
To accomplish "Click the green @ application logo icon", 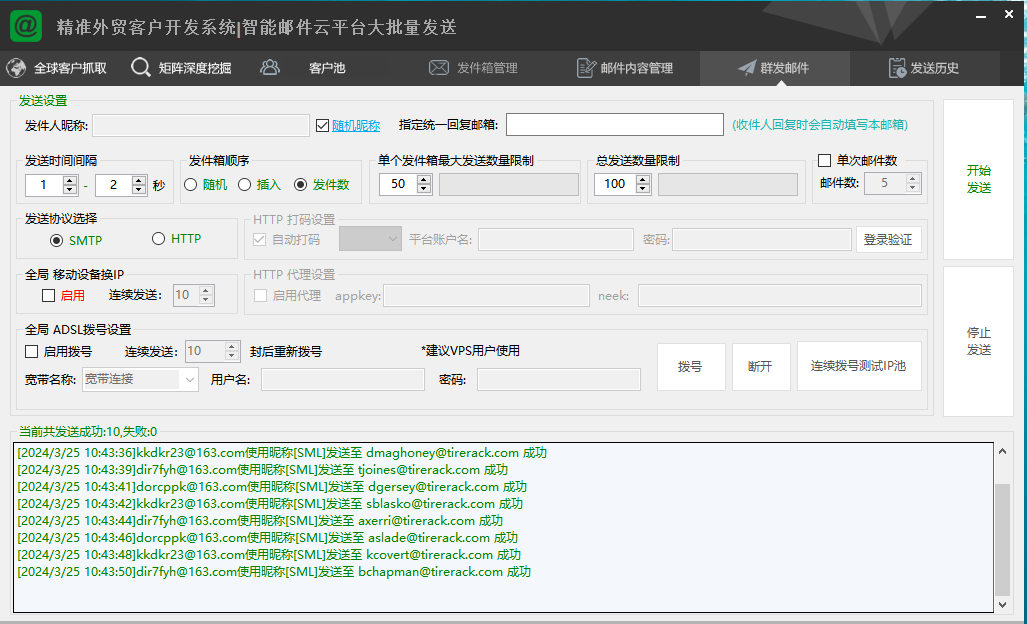I will [x=26, y=25].
